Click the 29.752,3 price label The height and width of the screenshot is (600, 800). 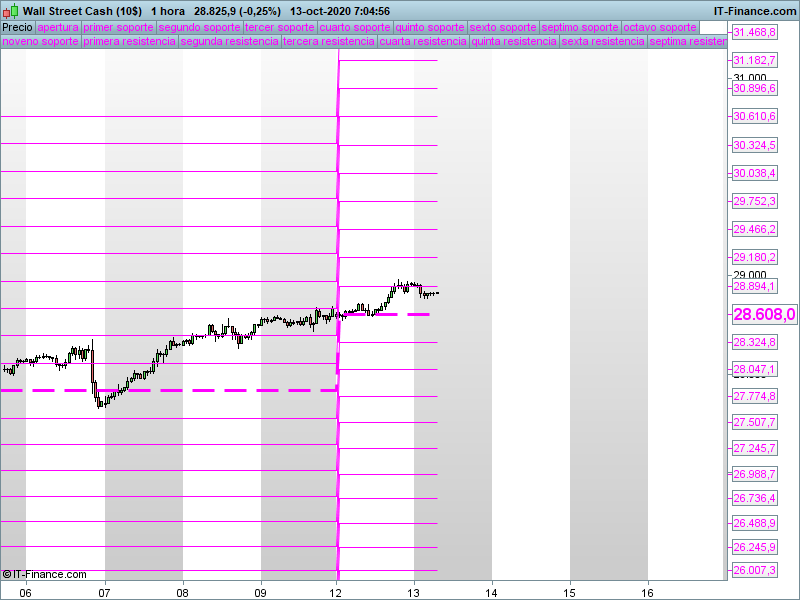click(755, 202)
